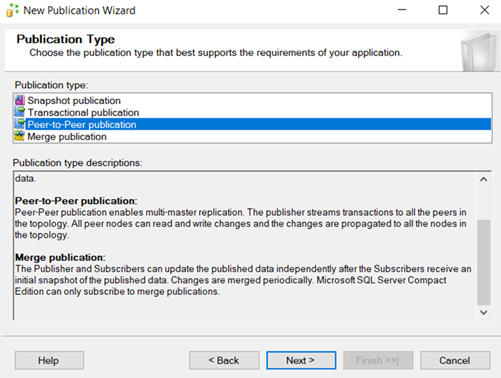Cancel the New Publication Wizard
Viewport: 501px width, 378px height.
(x=455, y=360)
